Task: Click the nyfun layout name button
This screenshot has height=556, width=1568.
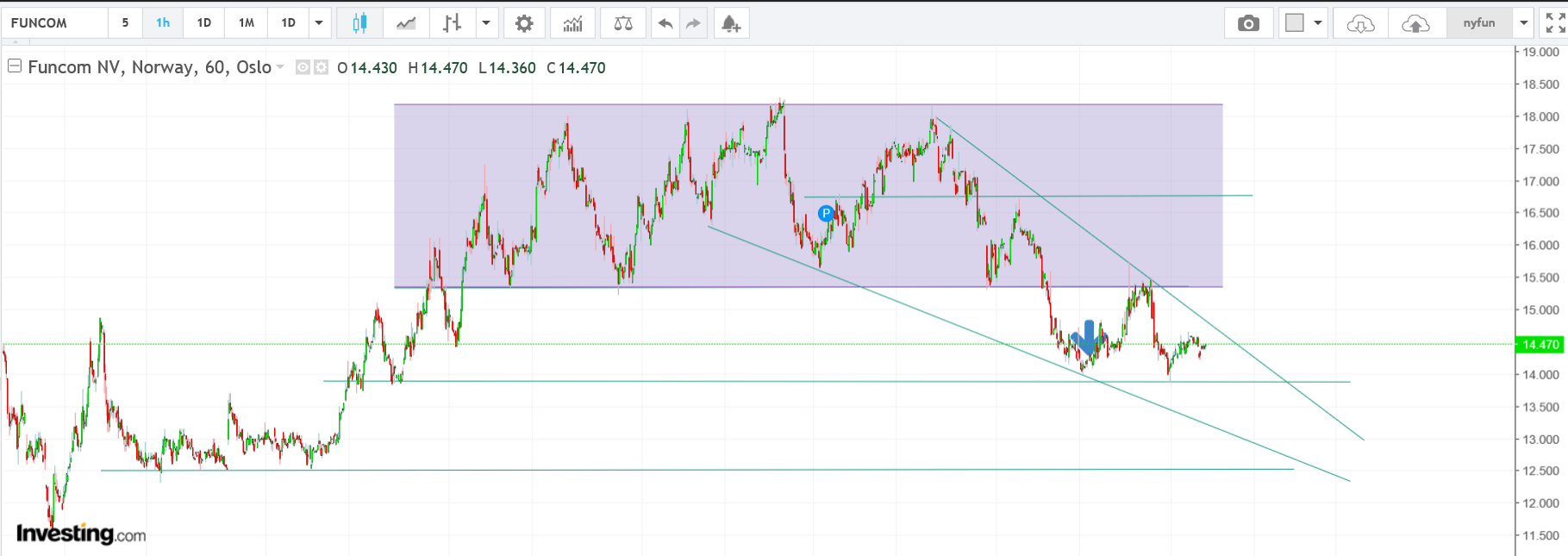Action: tap(1479, 23)
